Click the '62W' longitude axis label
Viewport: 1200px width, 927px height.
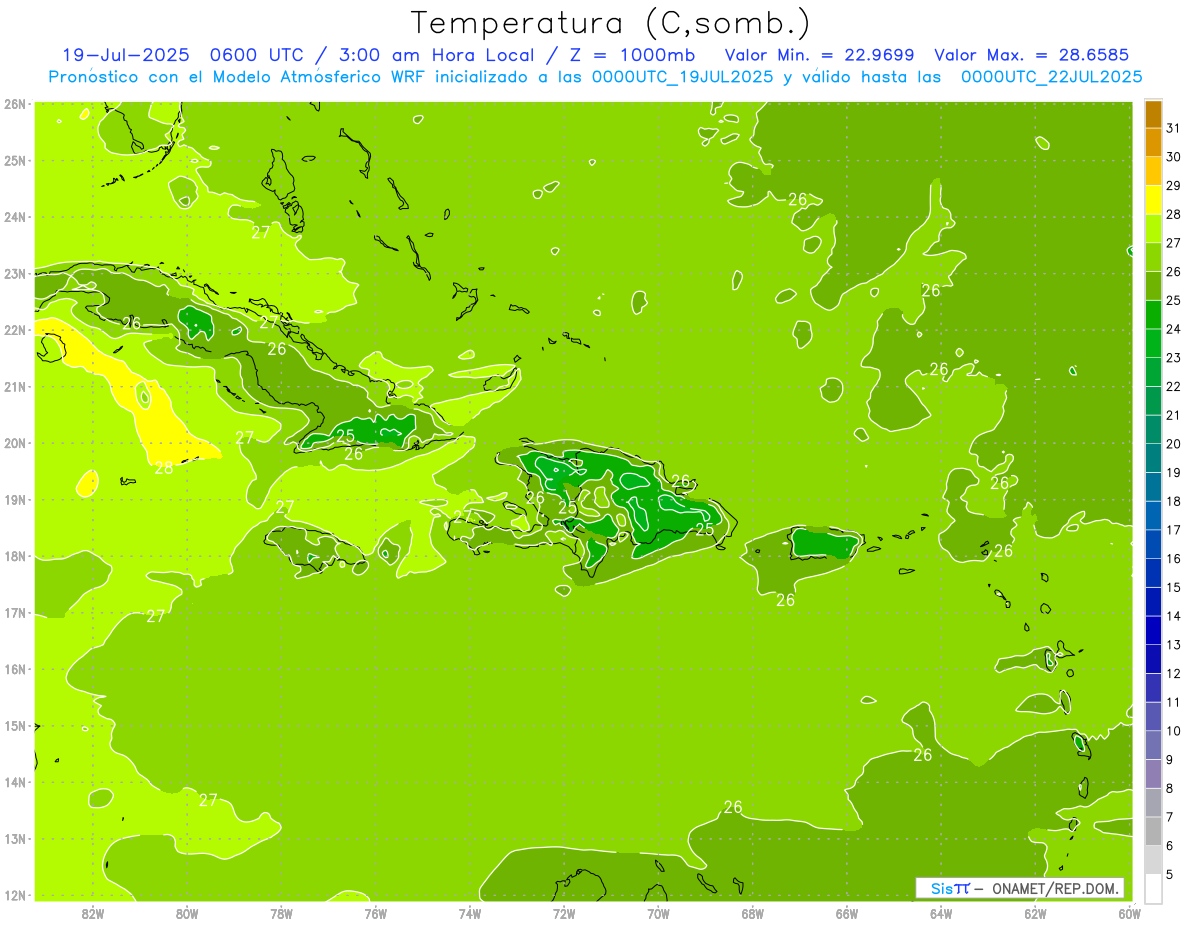1036,913
